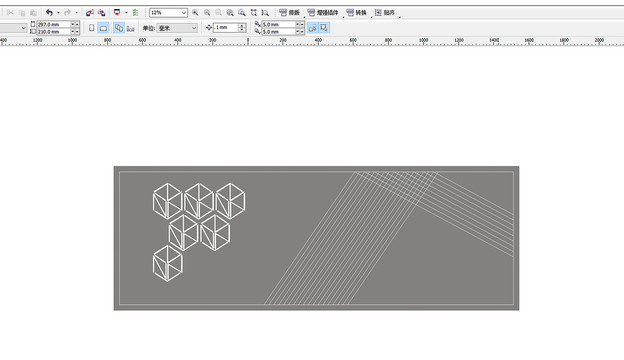Select the top-left hexagon cube shape
Image resolution: width=624 pixels, height=360 pixels.
168,201
